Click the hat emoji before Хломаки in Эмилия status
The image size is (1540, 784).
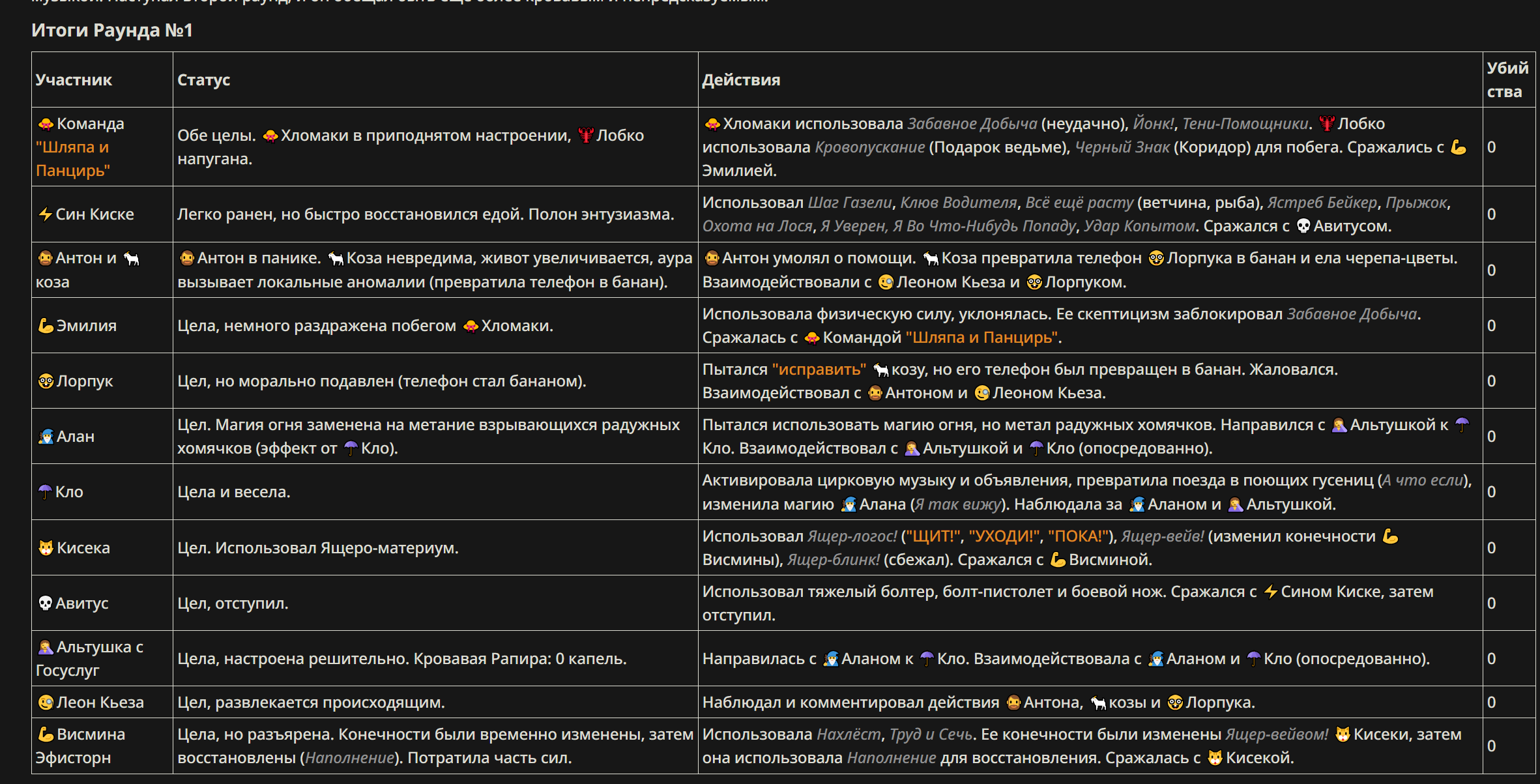(x=471, y=326)
